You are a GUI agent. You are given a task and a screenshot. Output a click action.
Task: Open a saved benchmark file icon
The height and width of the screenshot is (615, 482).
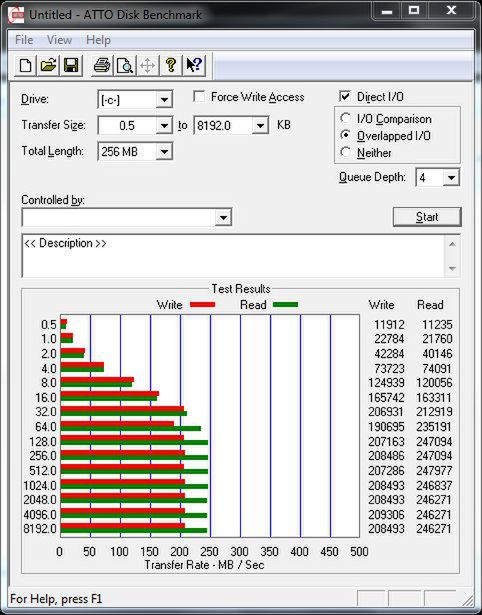pyautogui.click(x=48, y=65)
